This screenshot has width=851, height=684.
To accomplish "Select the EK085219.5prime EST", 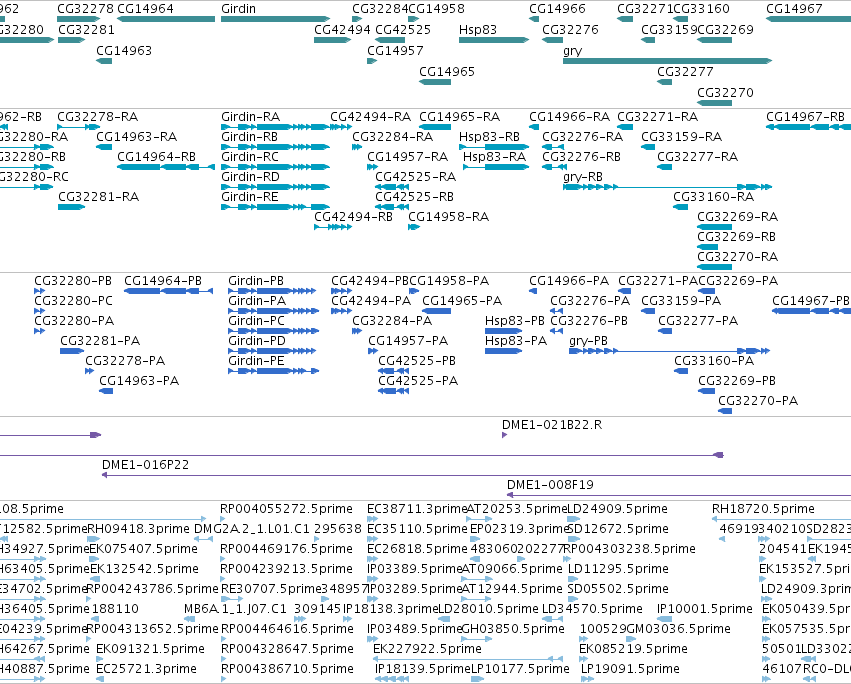I will [x=633, y=649].
